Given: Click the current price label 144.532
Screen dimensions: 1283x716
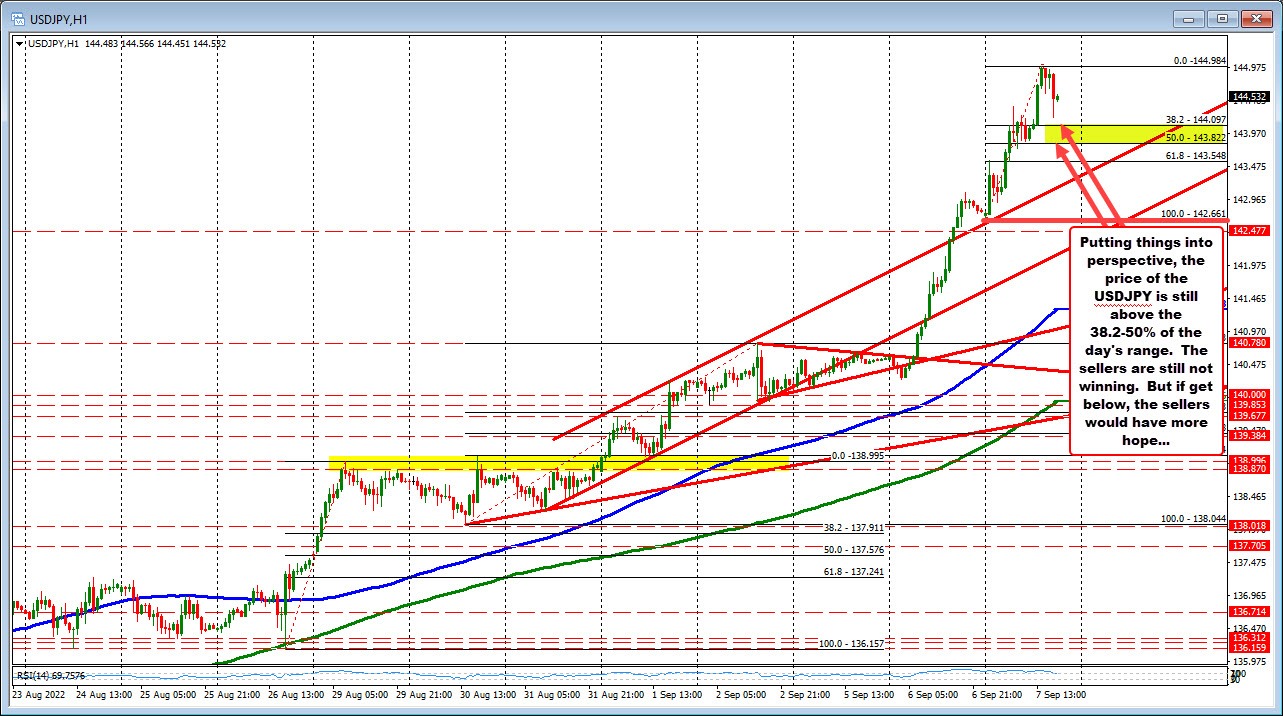Looking at the screenshot, I should [x=1251, y=97].
